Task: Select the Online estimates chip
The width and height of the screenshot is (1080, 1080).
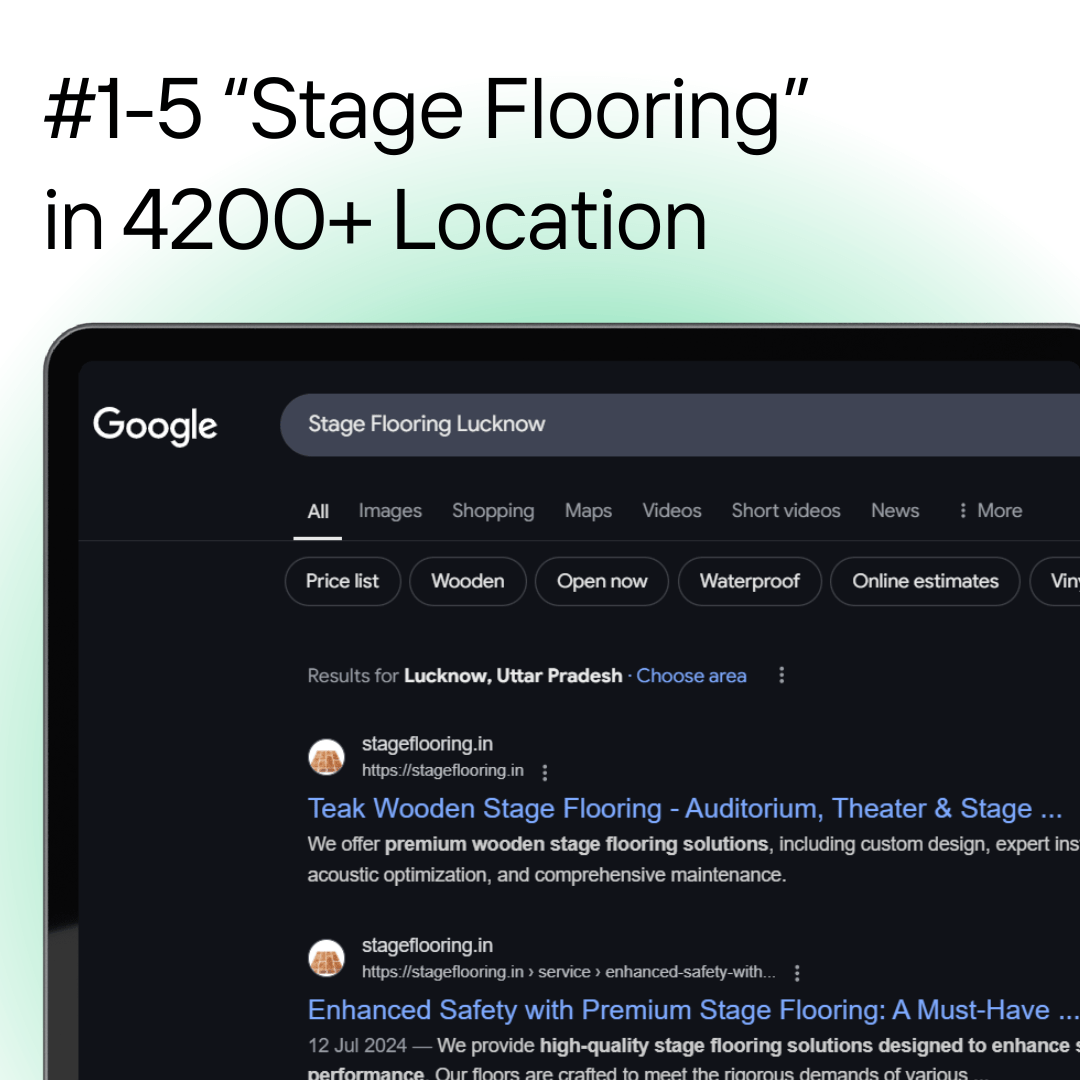Action: pyautogui.click(x=925, y=581)
